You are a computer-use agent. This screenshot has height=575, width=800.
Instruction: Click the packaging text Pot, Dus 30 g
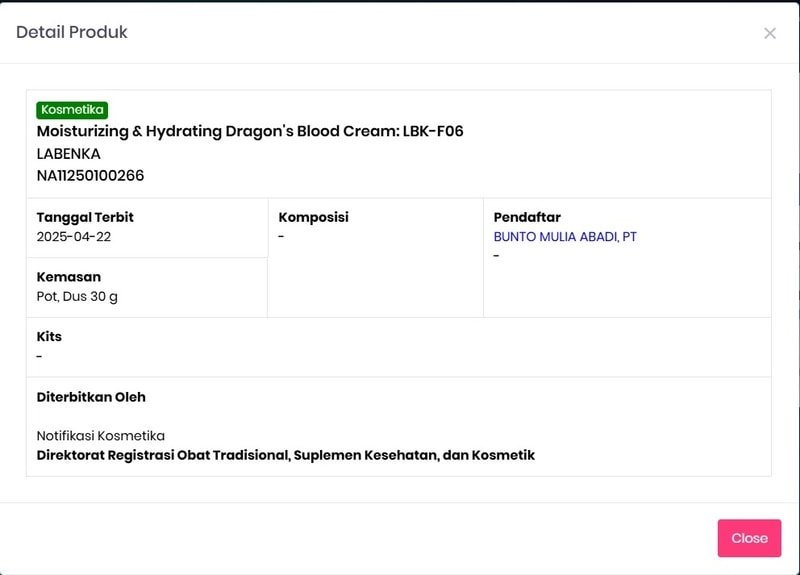coord(77,297)
